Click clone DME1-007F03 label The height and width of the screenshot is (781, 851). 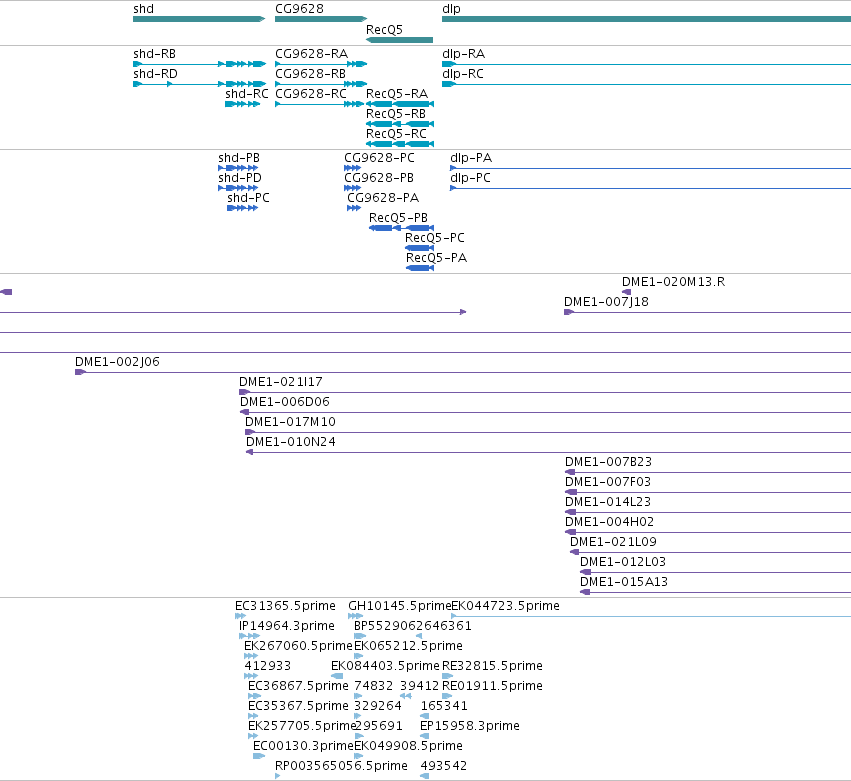pos(608,482)
